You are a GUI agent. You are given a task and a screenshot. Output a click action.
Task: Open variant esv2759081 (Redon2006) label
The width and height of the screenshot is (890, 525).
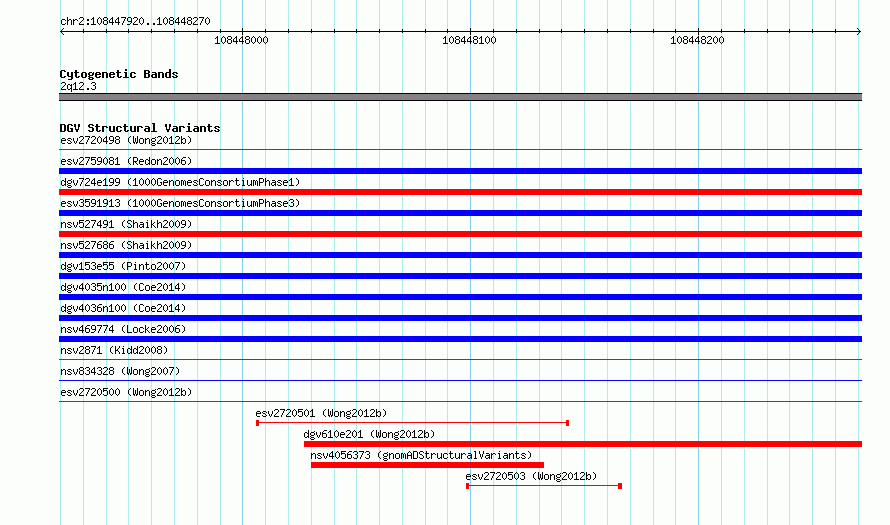point(126,161)
